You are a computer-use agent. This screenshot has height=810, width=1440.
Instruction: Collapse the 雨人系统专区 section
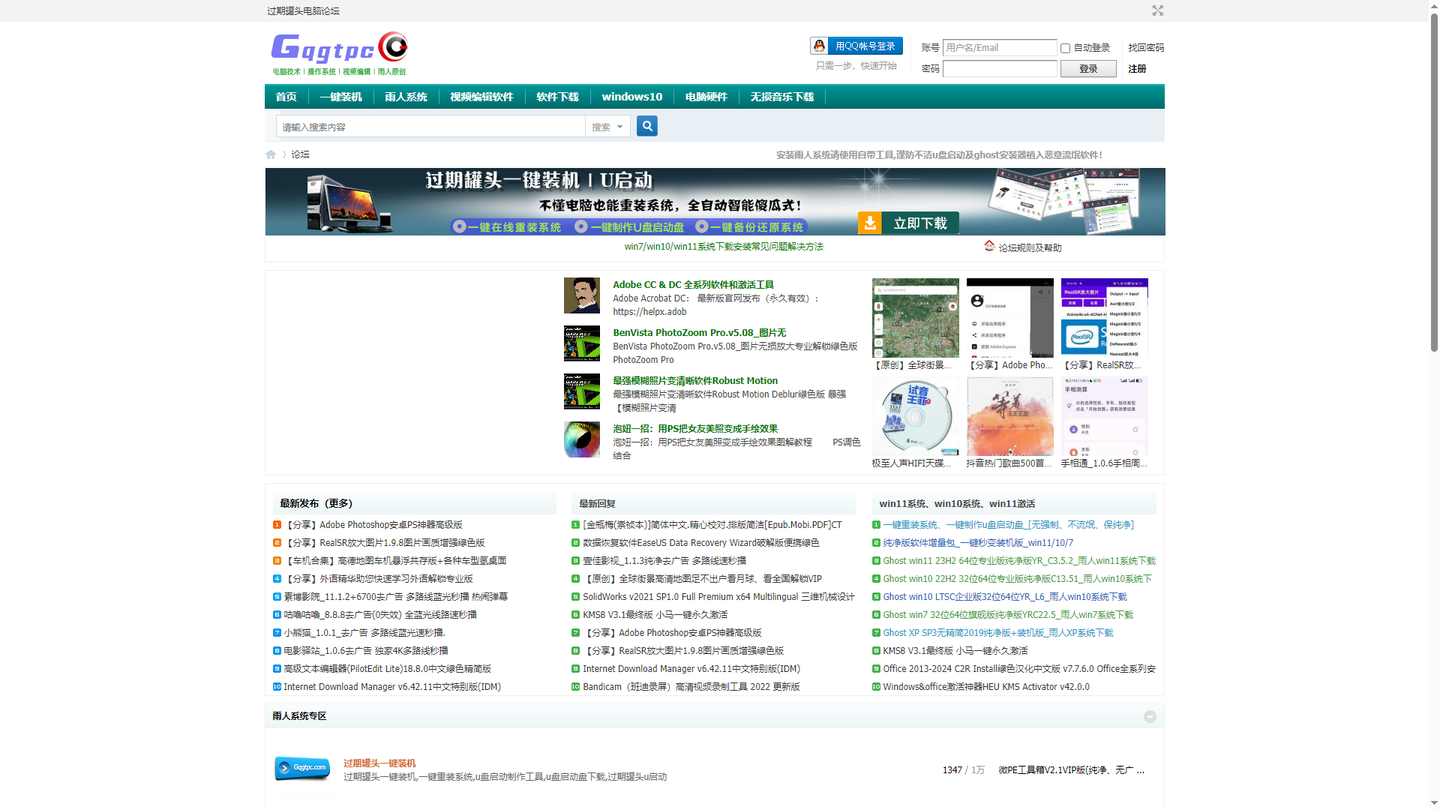(x=1150, y=716)
